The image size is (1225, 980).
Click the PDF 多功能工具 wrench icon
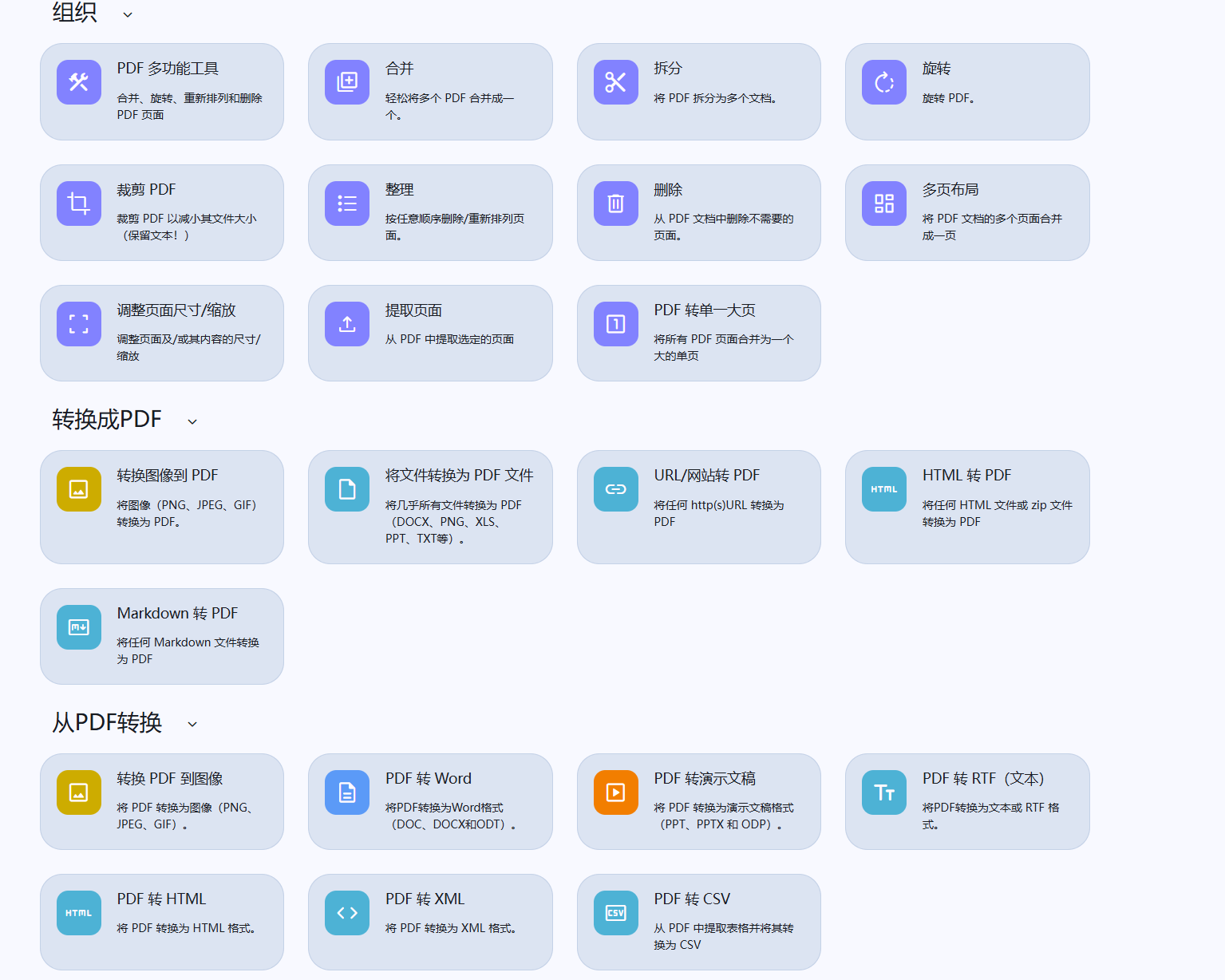[x=79, y=82]
